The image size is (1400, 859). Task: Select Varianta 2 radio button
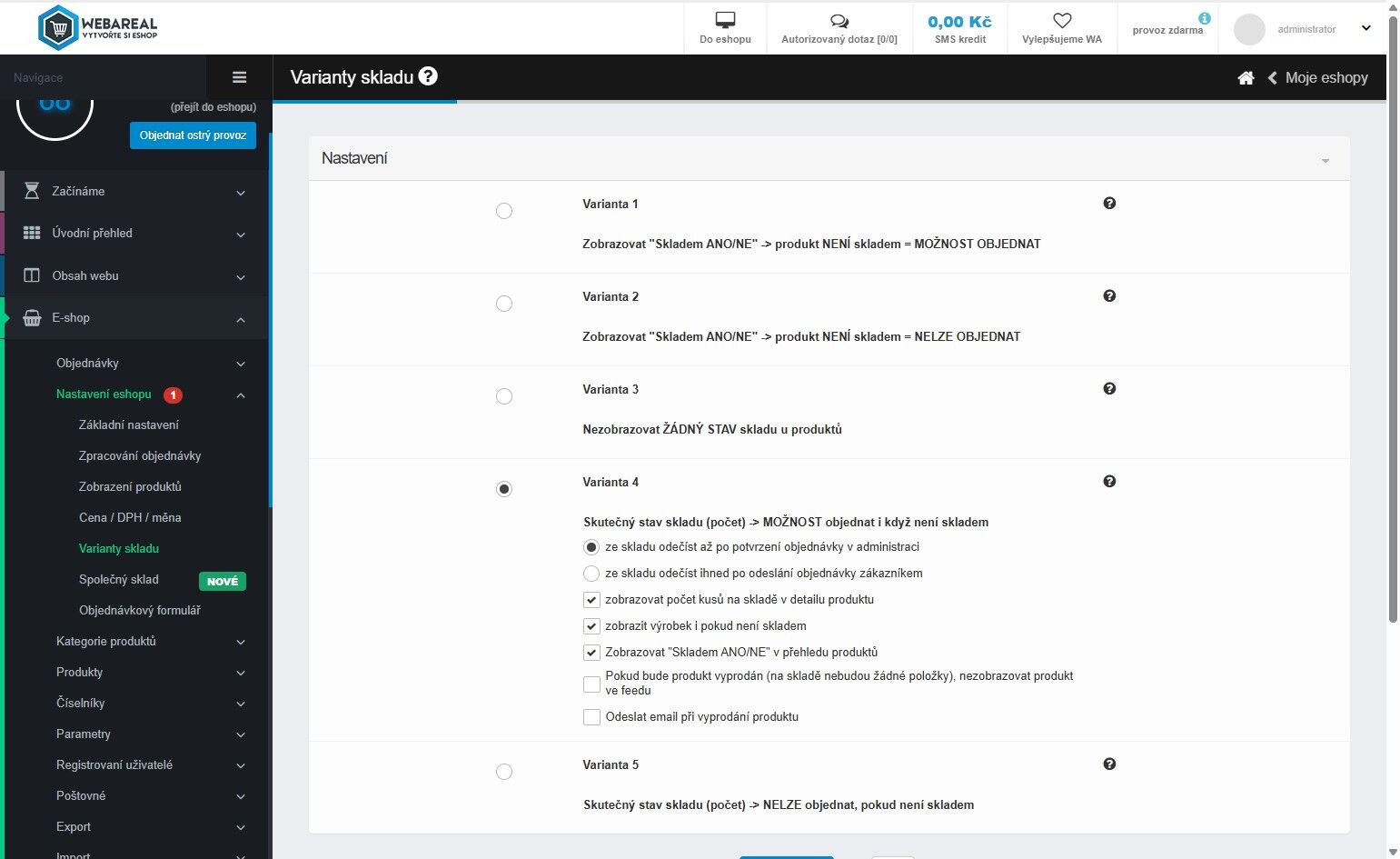point(504,304)
